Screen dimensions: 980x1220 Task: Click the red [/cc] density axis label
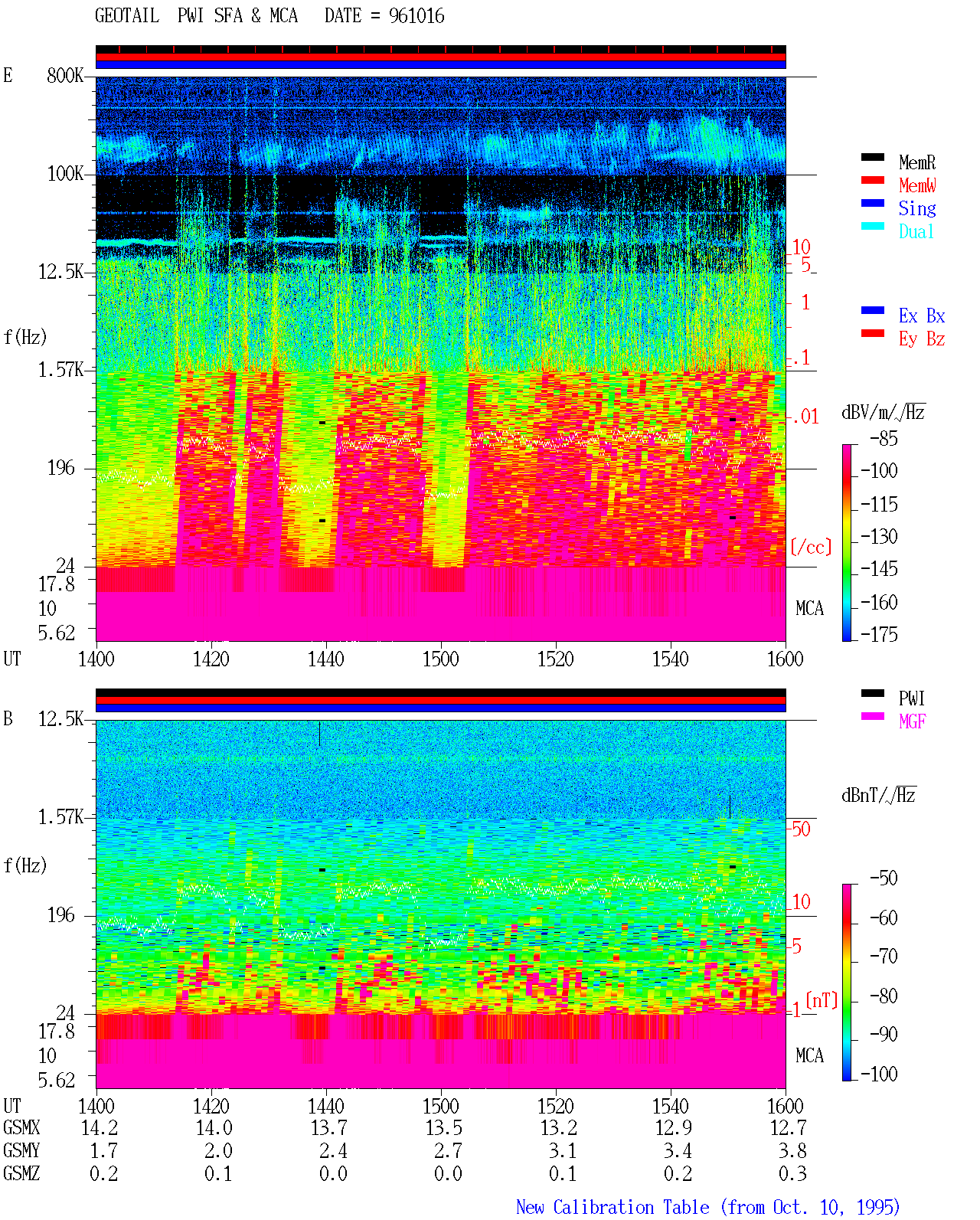tap(811, 548)
